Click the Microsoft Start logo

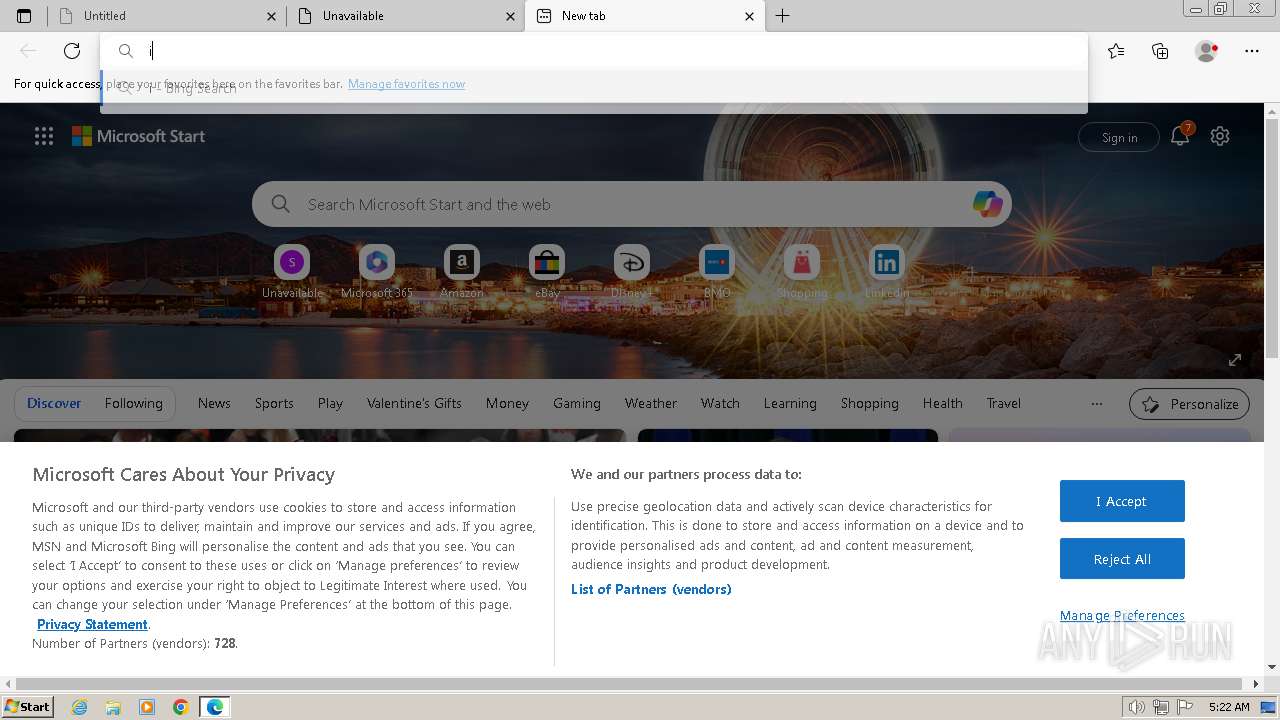coord(138,137)
